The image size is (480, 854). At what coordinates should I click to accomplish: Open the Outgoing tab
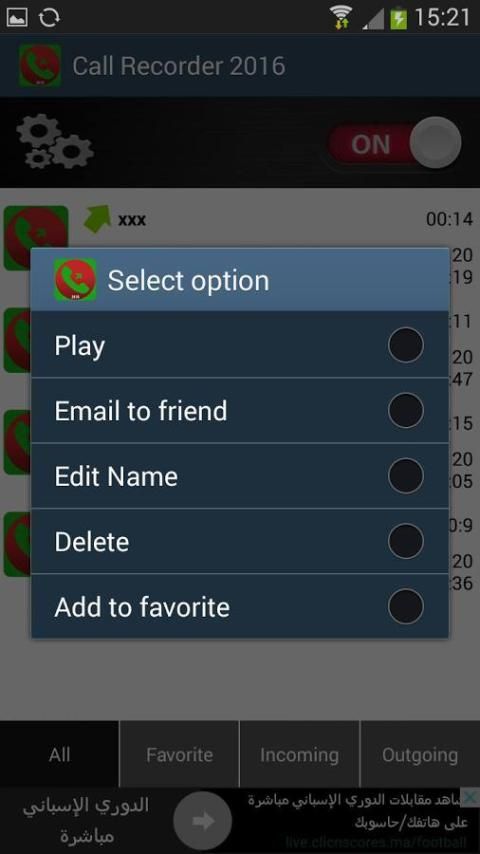[420, 754]
